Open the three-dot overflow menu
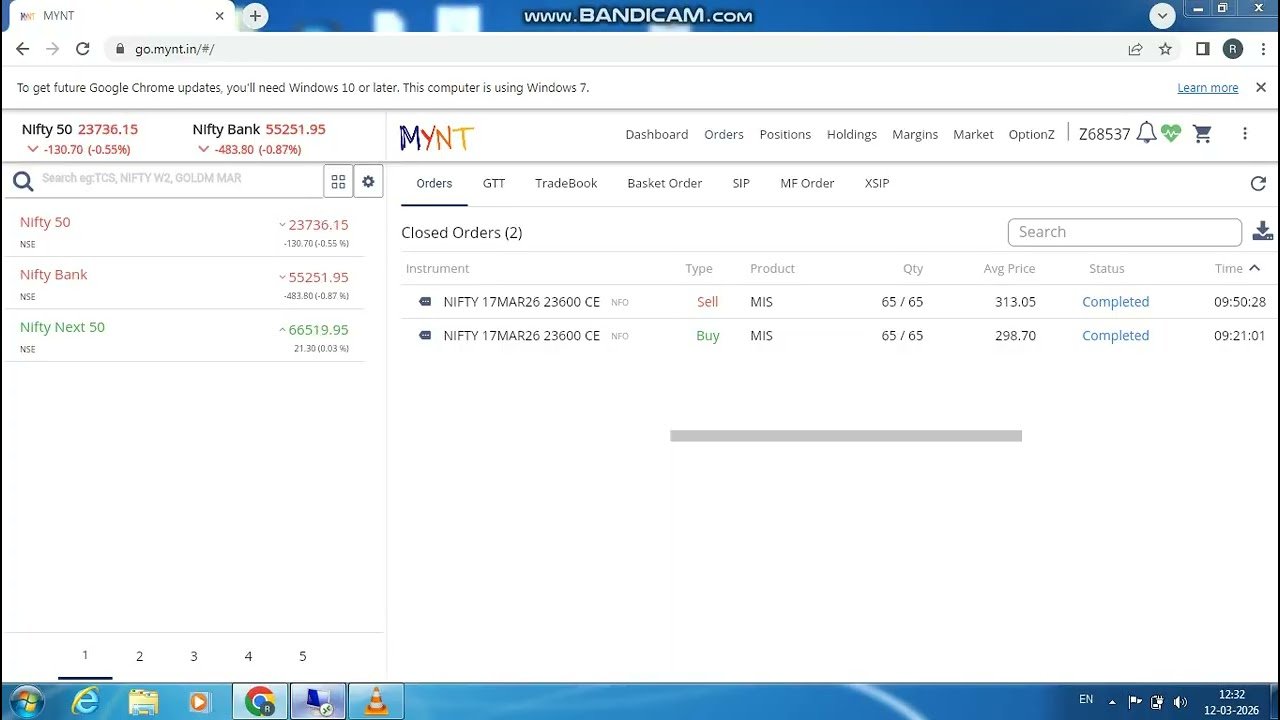 [x=1245, y=133]
